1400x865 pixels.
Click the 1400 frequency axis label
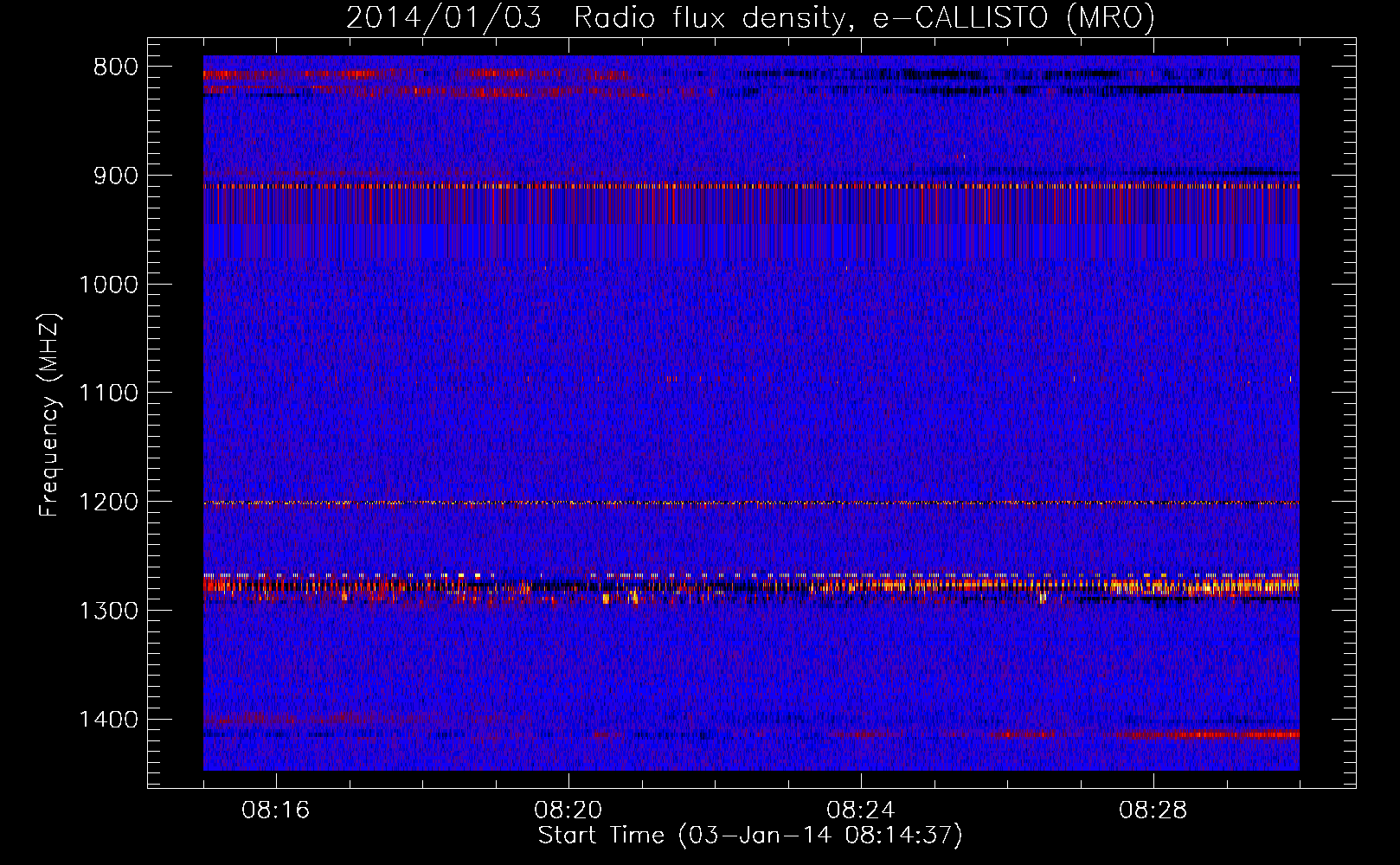tap(109, 720)
